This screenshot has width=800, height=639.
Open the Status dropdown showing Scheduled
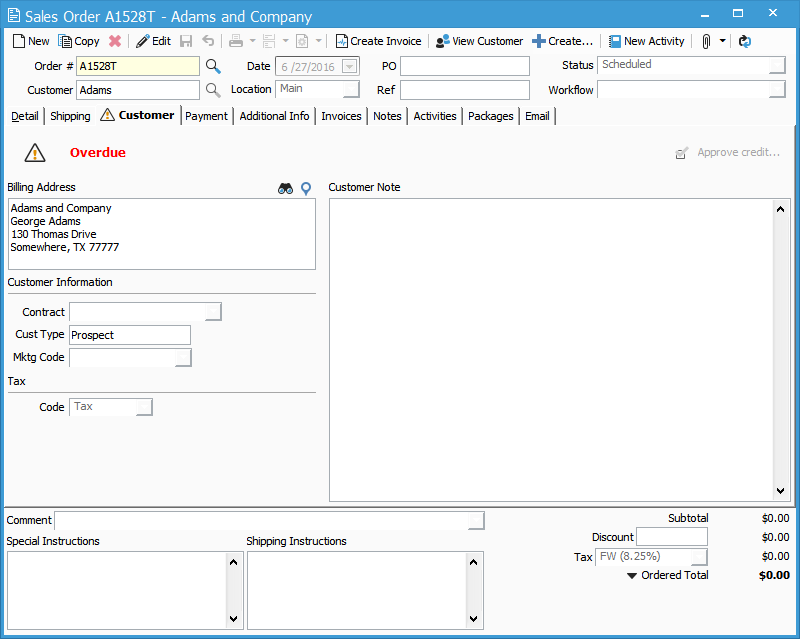coord(777,65)
